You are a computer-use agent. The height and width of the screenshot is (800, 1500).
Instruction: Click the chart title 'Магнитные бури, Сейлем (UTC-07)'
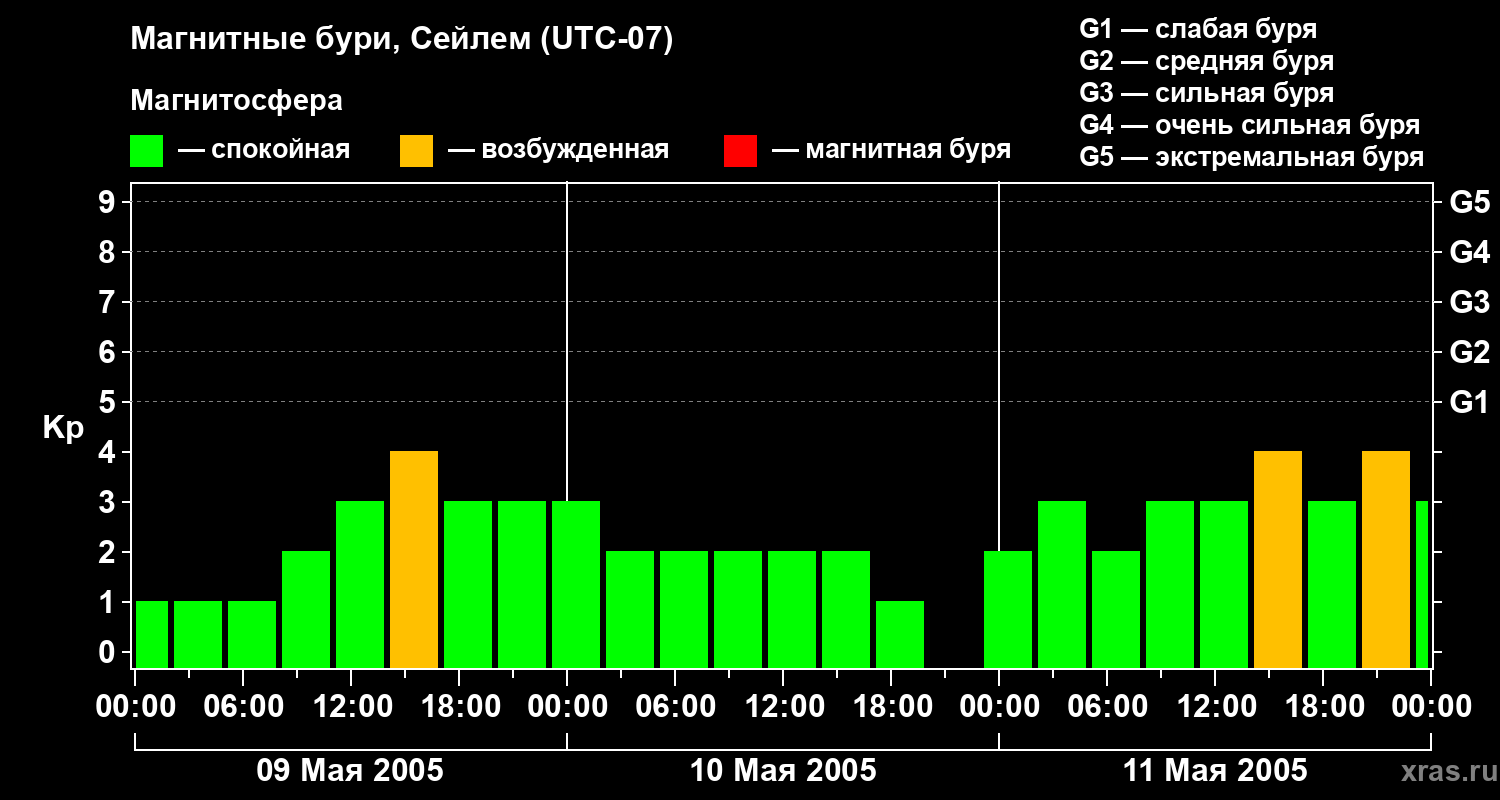point(402,40)
